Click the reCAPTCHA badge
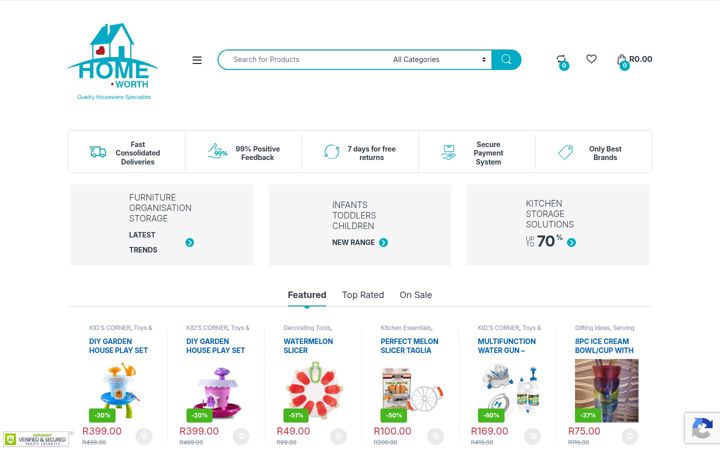The image size is (720, 450). [702, 428]
